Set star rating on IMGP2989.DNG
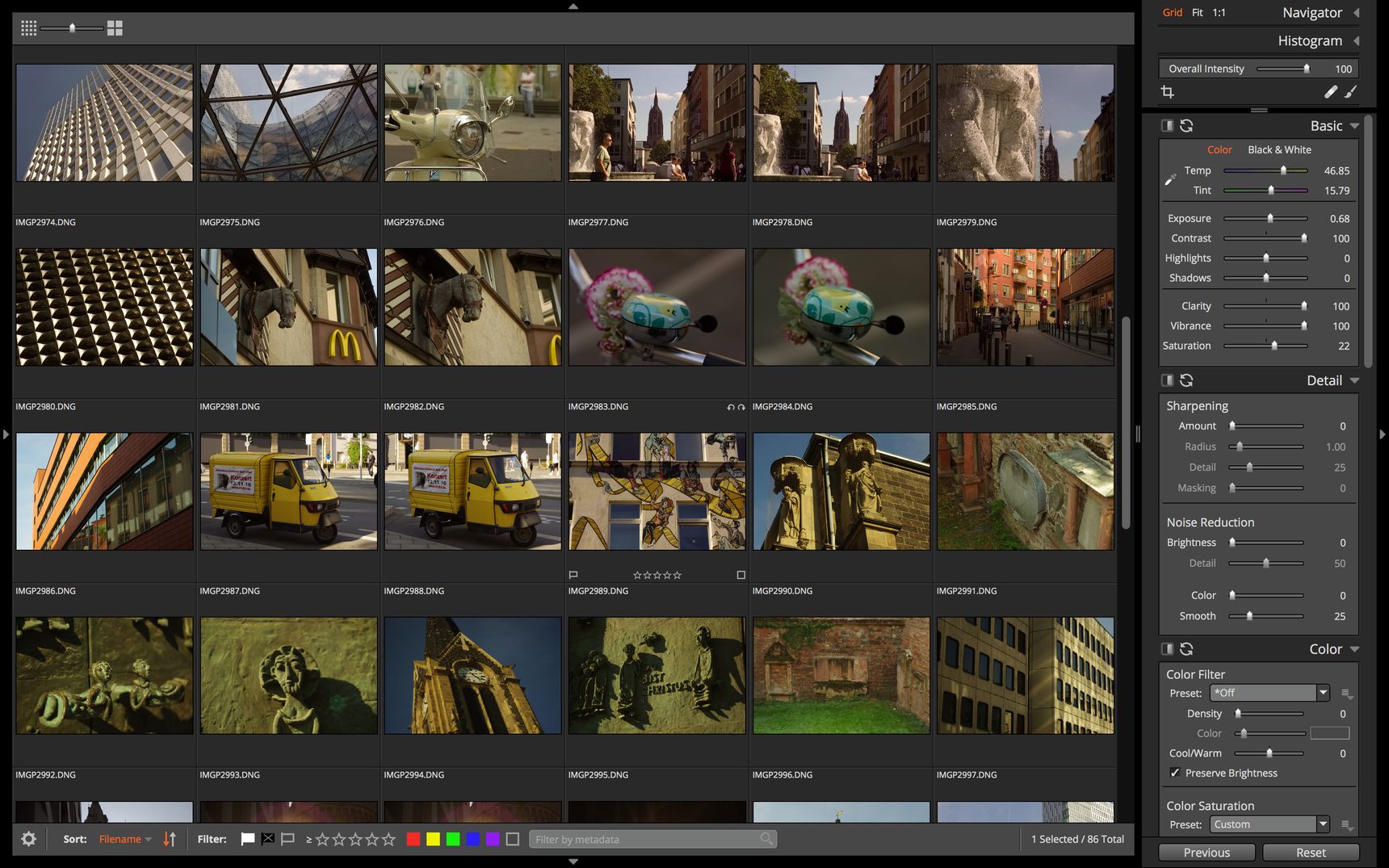The image size is (1389, 868). (x=657, y=575)
